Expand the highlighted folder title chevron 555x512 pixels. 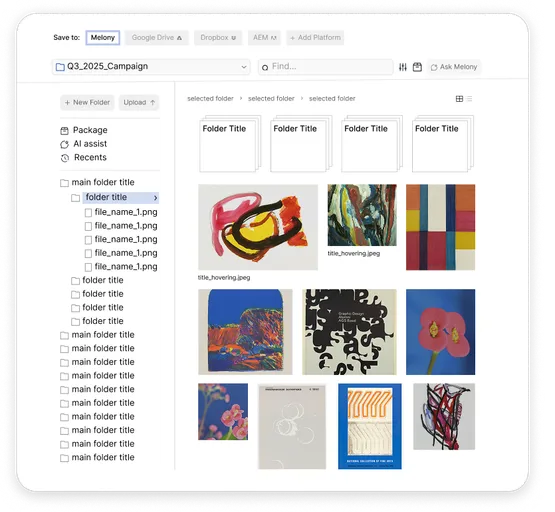pyautogui.click(x=155, y=198)
